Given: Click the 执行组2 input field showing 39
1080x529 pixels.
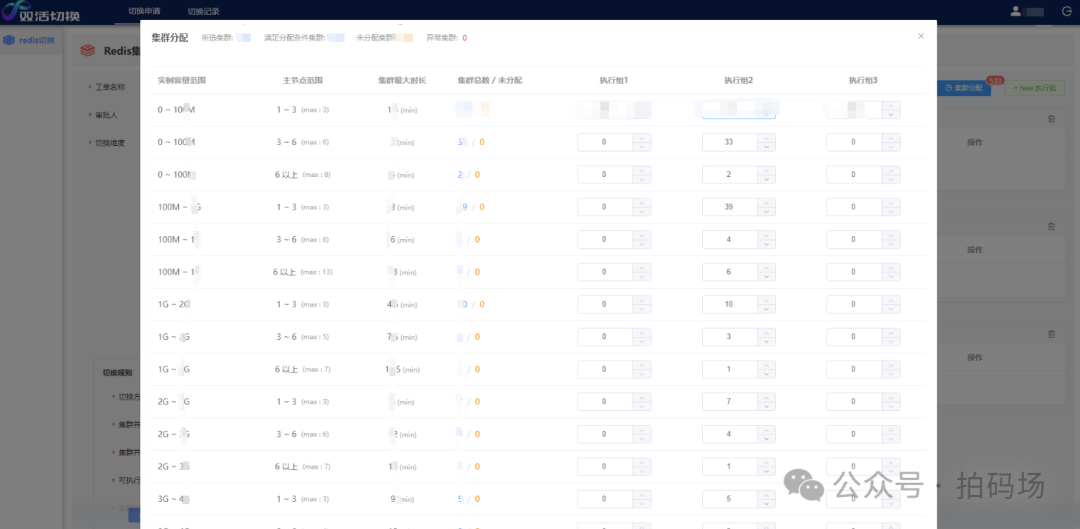Looking at the screenshot, I should (730, 207).
